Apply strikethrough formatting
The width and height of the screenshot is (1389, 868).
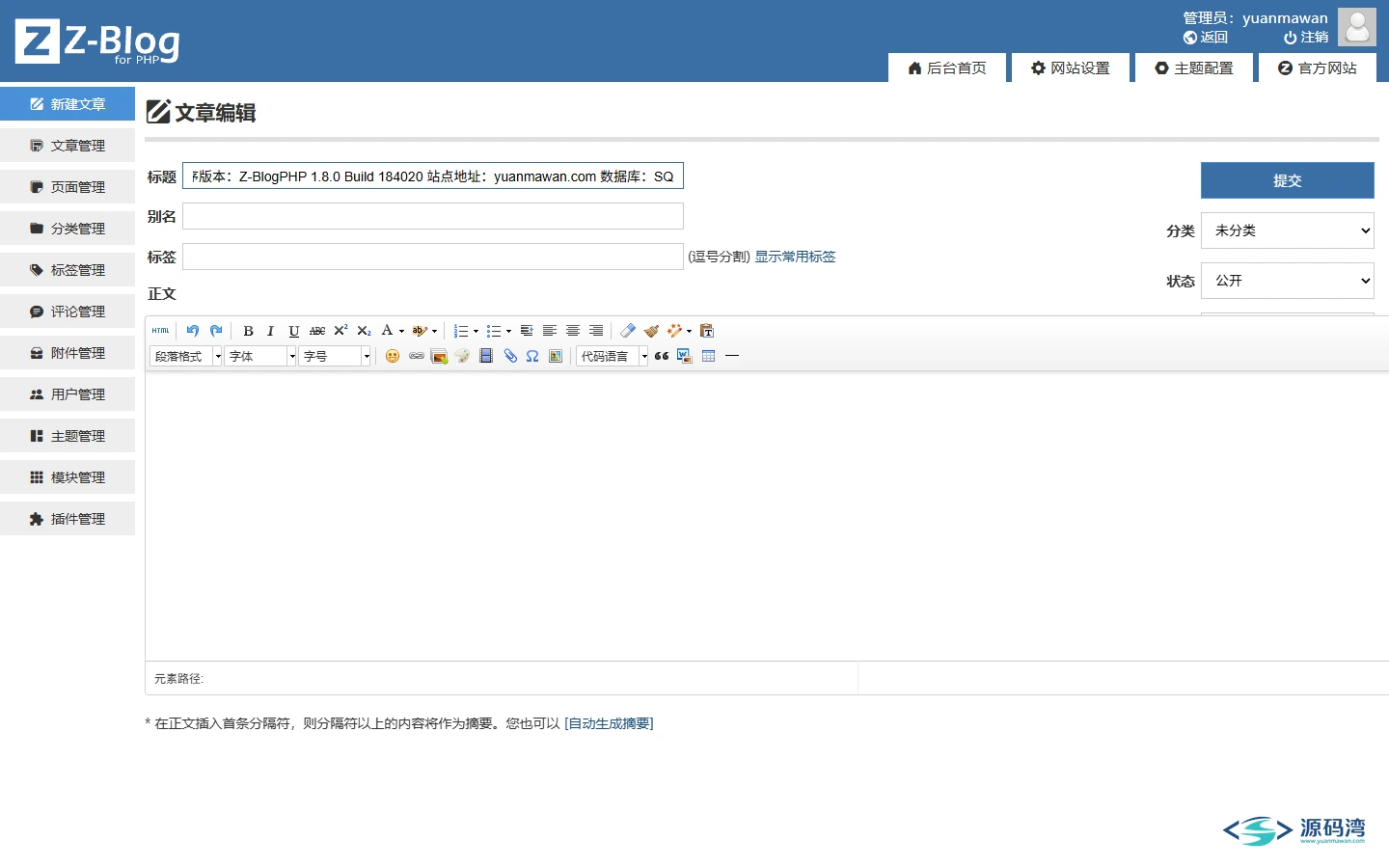pyautogui.click(x=317, y=331)
